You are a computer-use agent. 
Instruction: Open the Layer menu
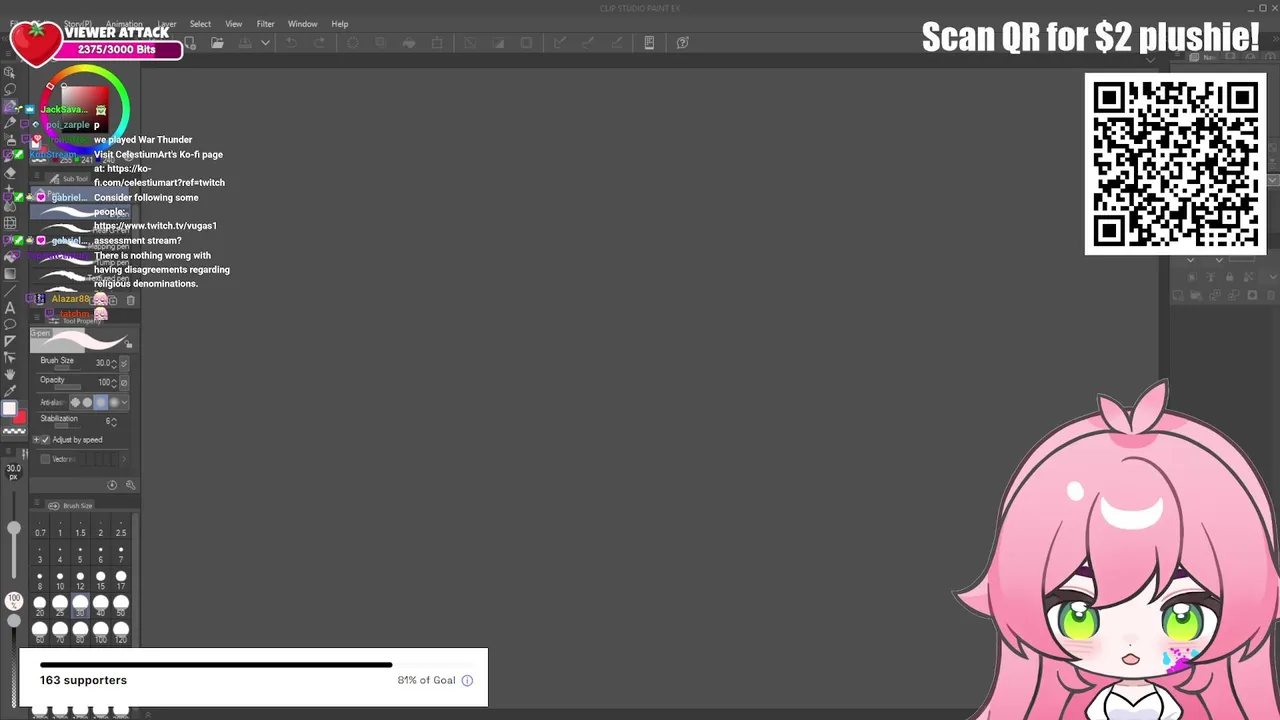(167, 24)
